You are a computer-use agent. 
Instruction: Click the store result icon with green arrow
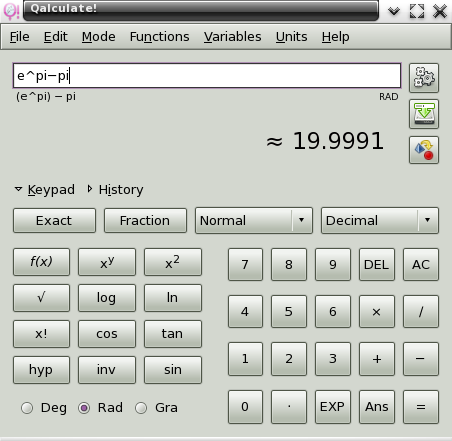coord(424,114)
